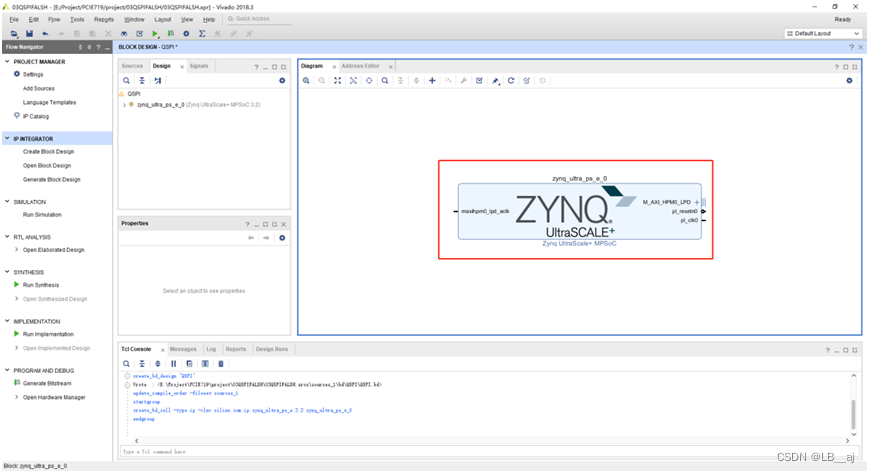Open main toolbar Settings gear
Screen dimensions: 869x473
coord(186,34)
